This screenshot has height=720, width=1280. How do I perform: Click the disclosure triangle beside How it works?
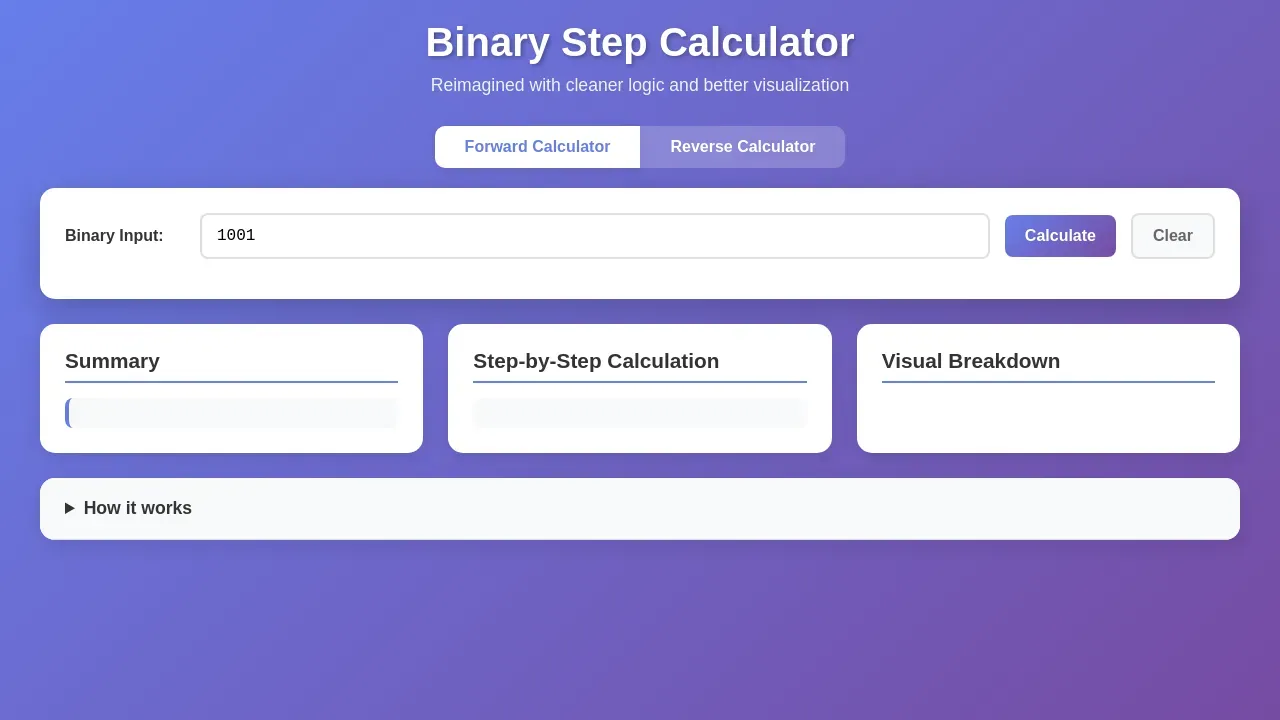coord(69,508)
